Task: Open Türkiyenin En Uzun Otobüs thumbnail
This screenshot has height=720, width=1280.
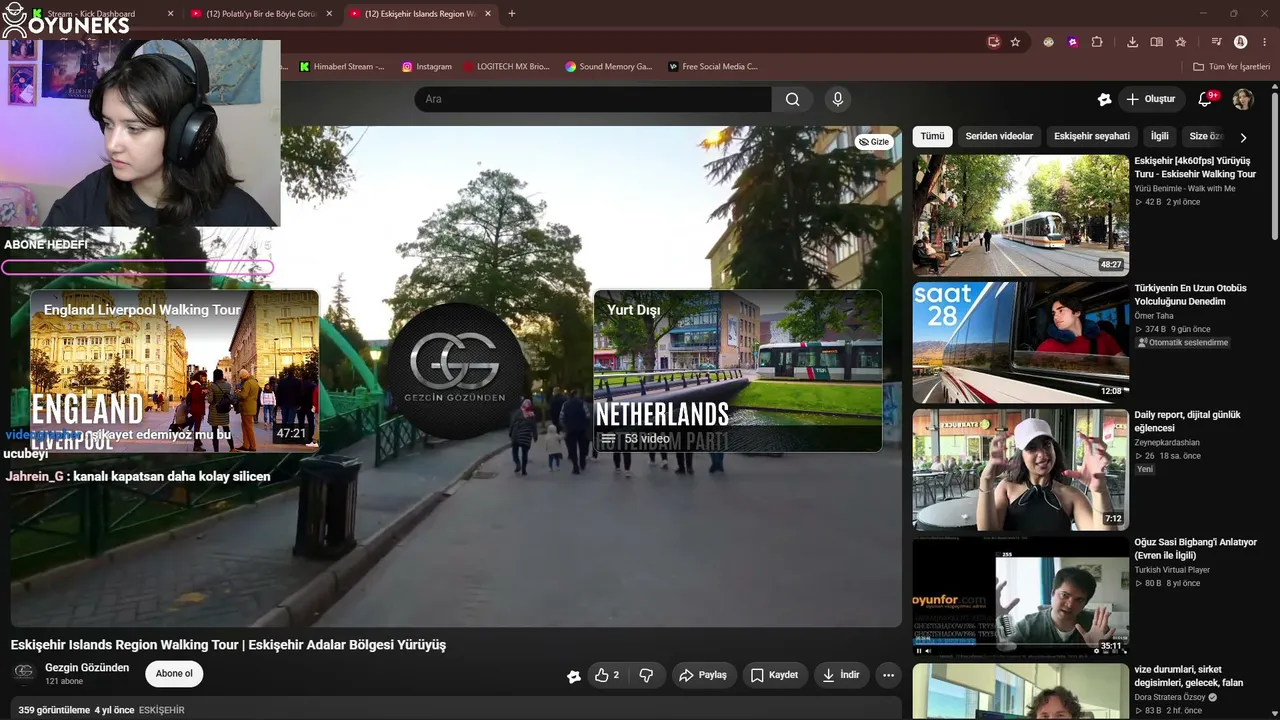Action: click(1021, 342)
